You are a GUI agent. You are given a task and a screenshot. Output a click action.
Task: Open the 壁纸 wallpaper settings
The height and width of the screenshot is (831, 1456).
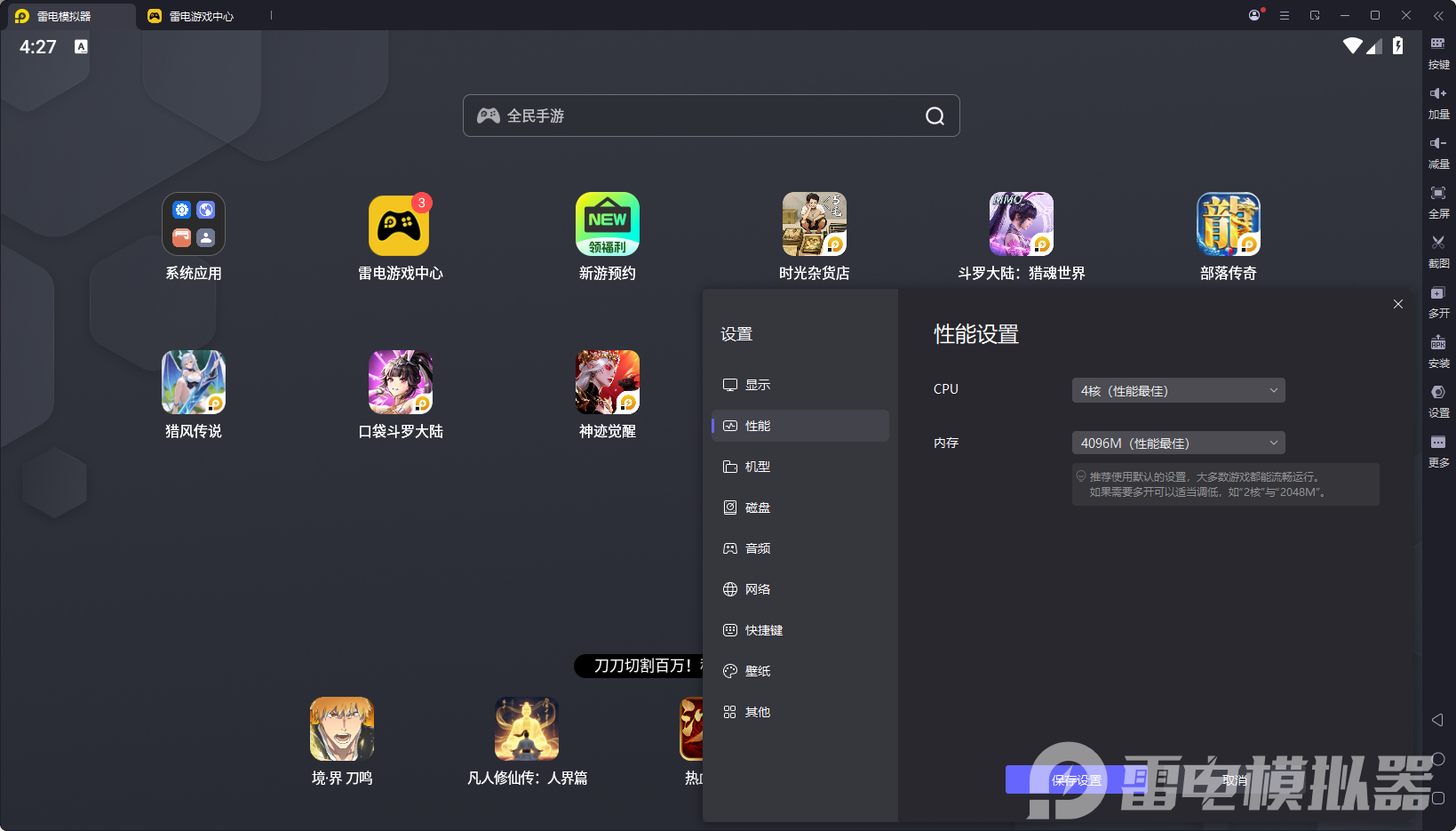pyautogui.click(x=800, y=671)
